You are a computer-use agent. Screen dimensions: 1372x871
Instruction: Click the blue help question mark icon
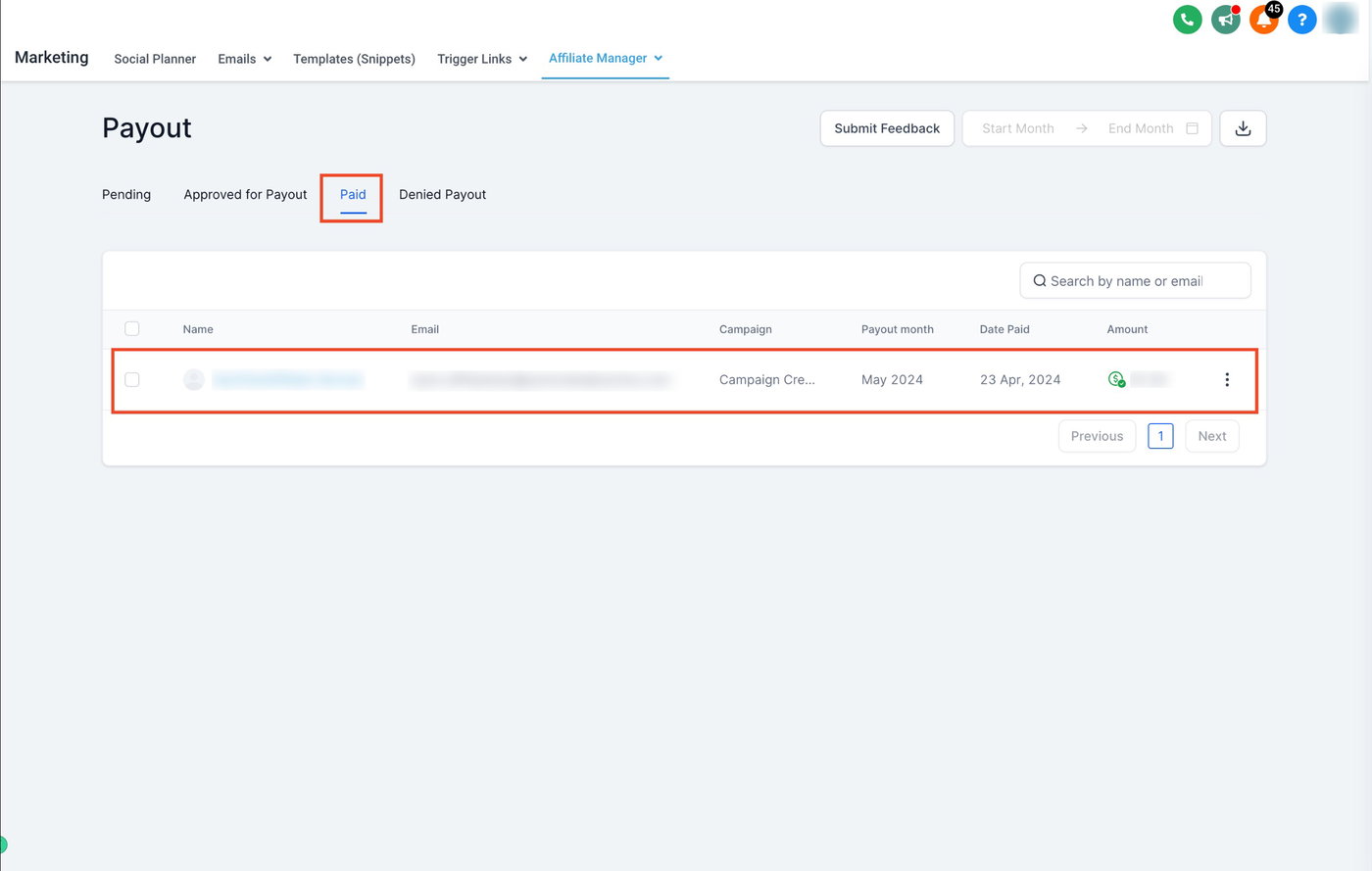1301,20
